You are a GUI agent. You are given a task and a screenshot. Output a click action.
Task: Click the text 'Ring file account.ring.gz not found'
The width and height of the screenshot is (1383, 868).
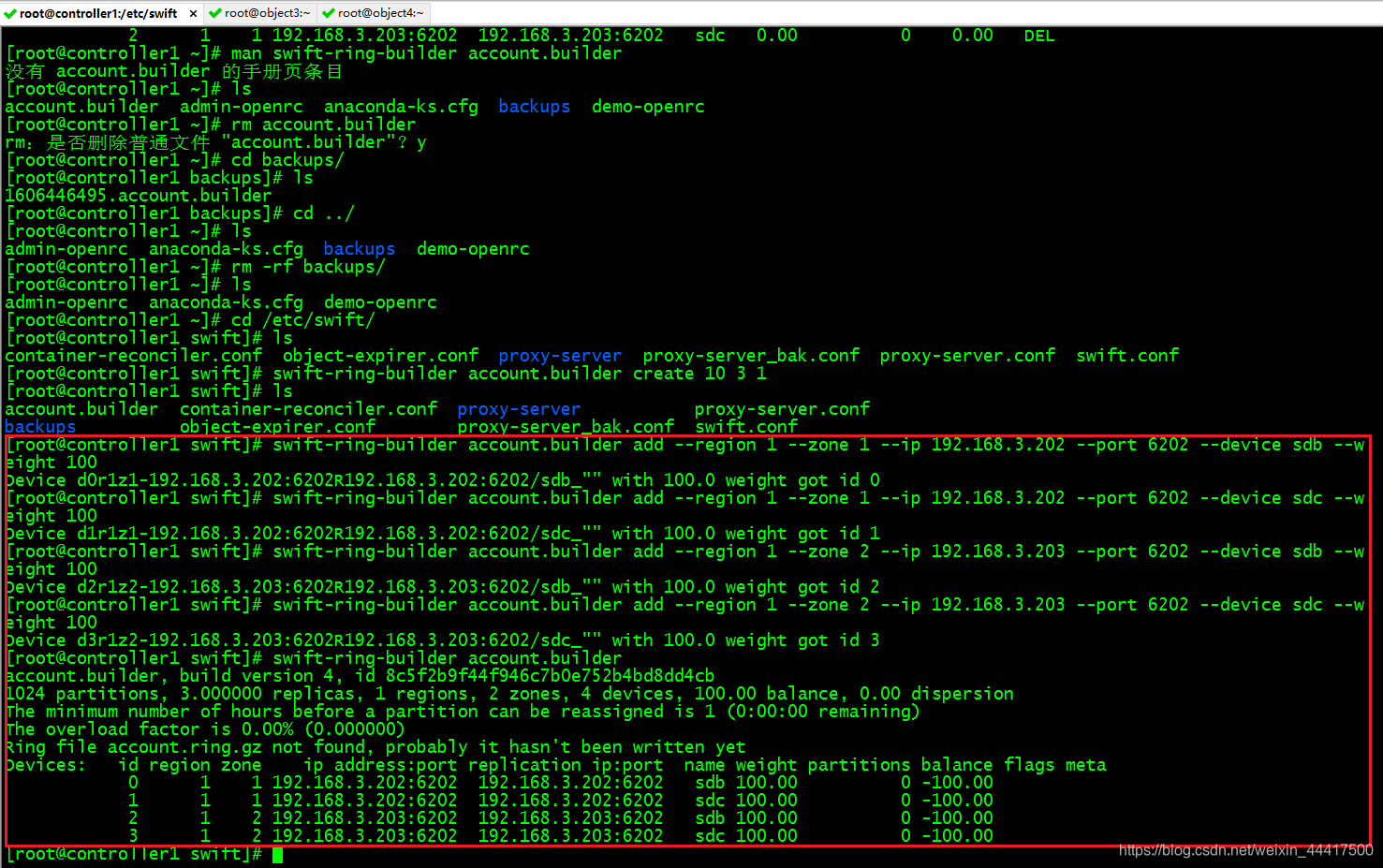[190, 747]
